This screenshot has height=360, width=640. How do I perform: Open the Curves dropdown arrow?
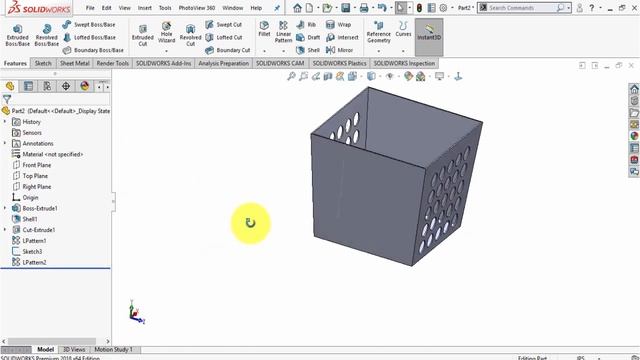click(403, 51)
